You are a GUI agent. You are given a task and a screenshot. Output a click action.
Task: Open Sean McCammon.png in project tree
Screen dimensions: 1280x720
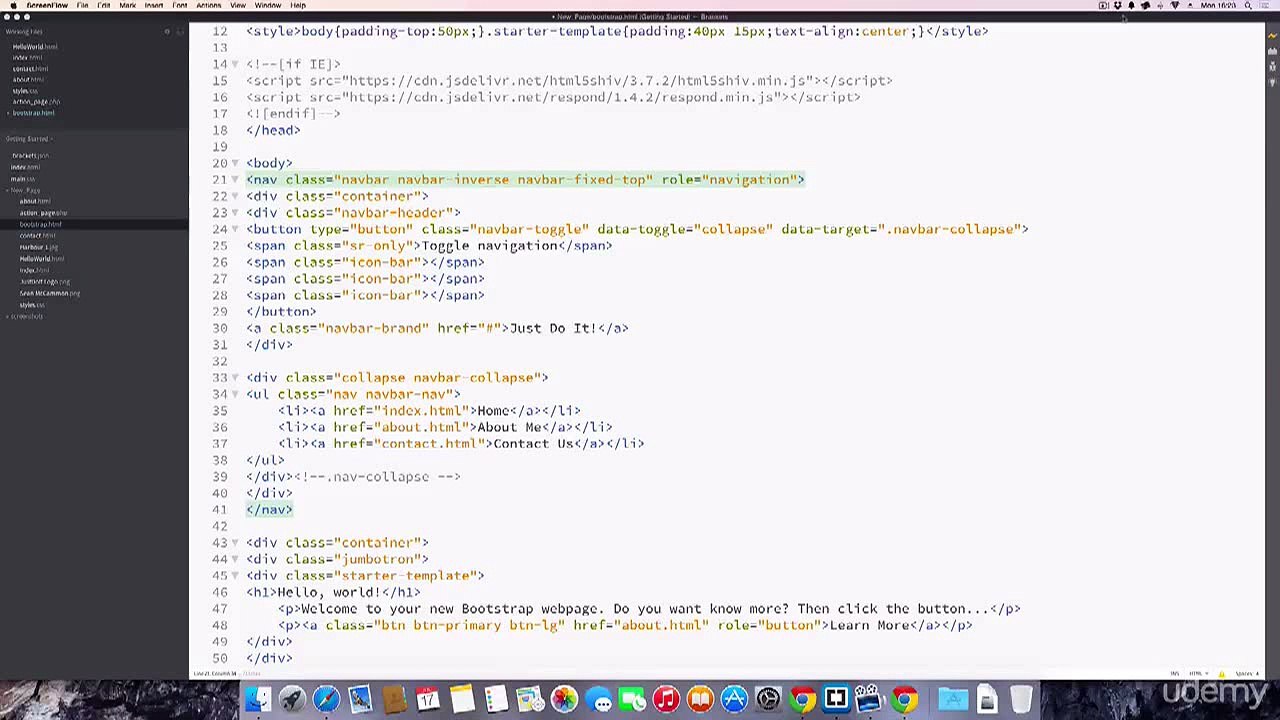(x=50, y=293)
